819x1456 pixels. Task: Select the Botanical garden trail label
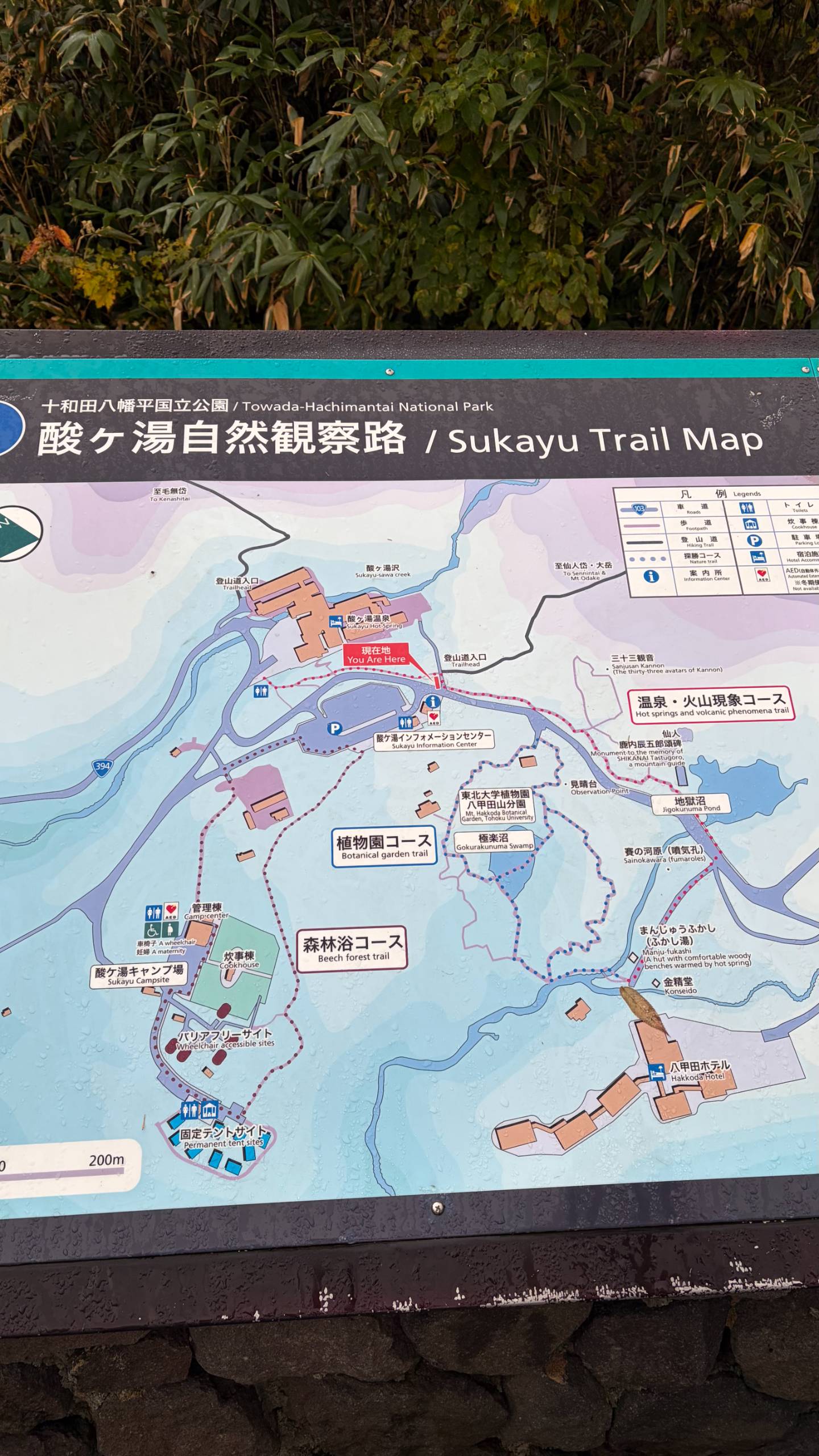[x=384, y=846]
